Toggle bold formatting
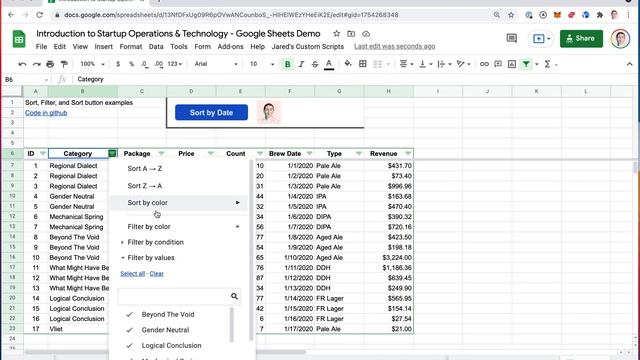Viewport: 640px width, 360px height. 287,64
